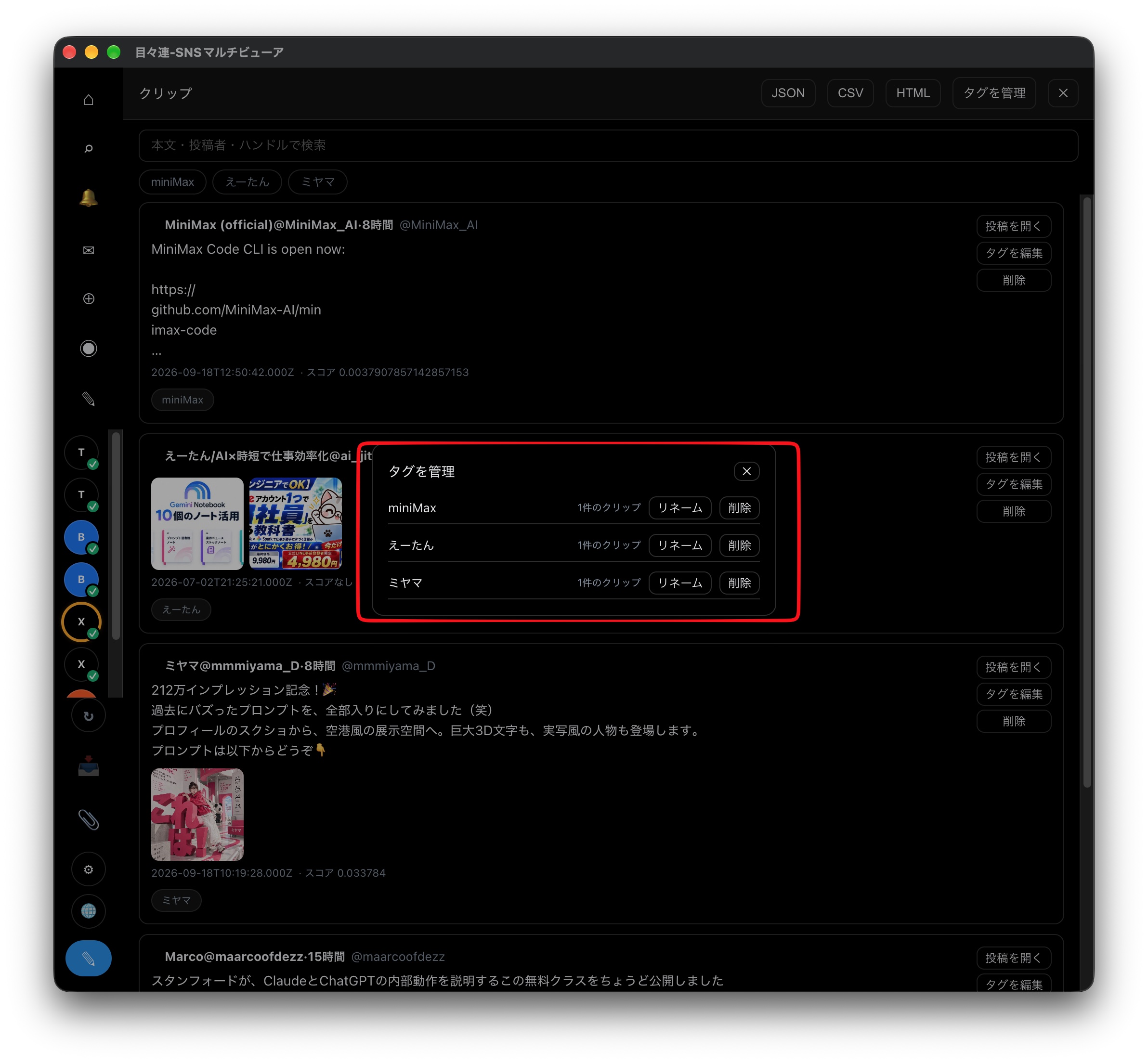
Task: Click the タグを管理 header button
Action: click(x=994, y=93)
